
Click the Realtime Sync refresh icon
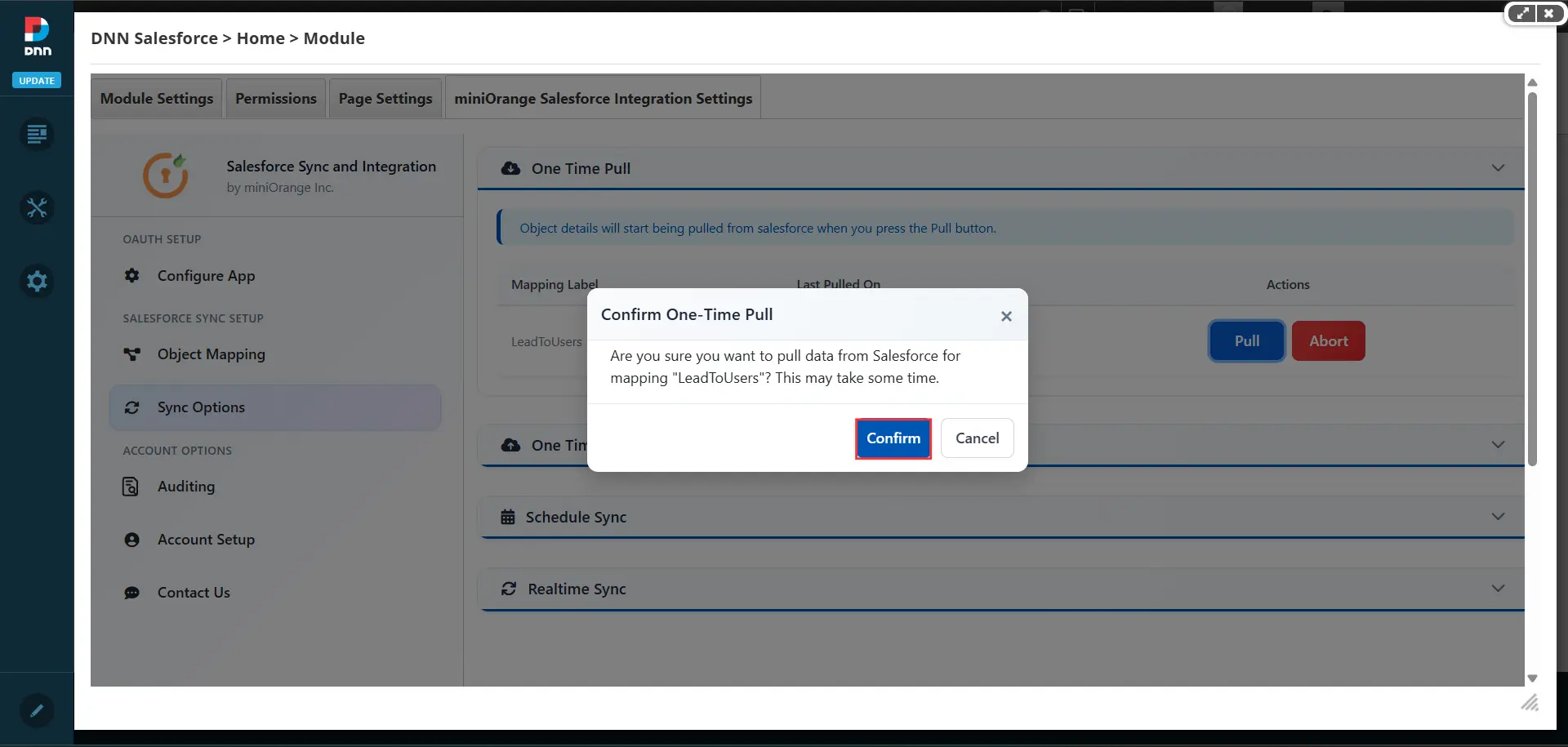pyautogui.click(x=509, y=589)
